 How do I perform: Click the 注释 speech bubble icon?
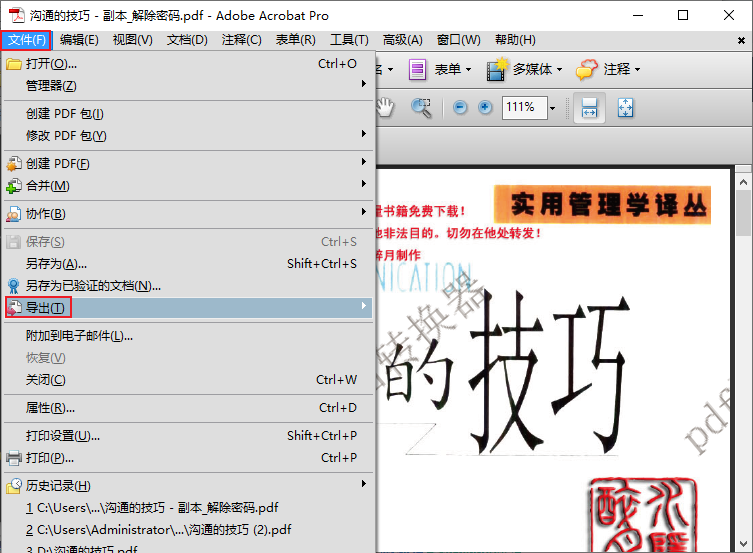pyautogui.click(x=586, y=70)
